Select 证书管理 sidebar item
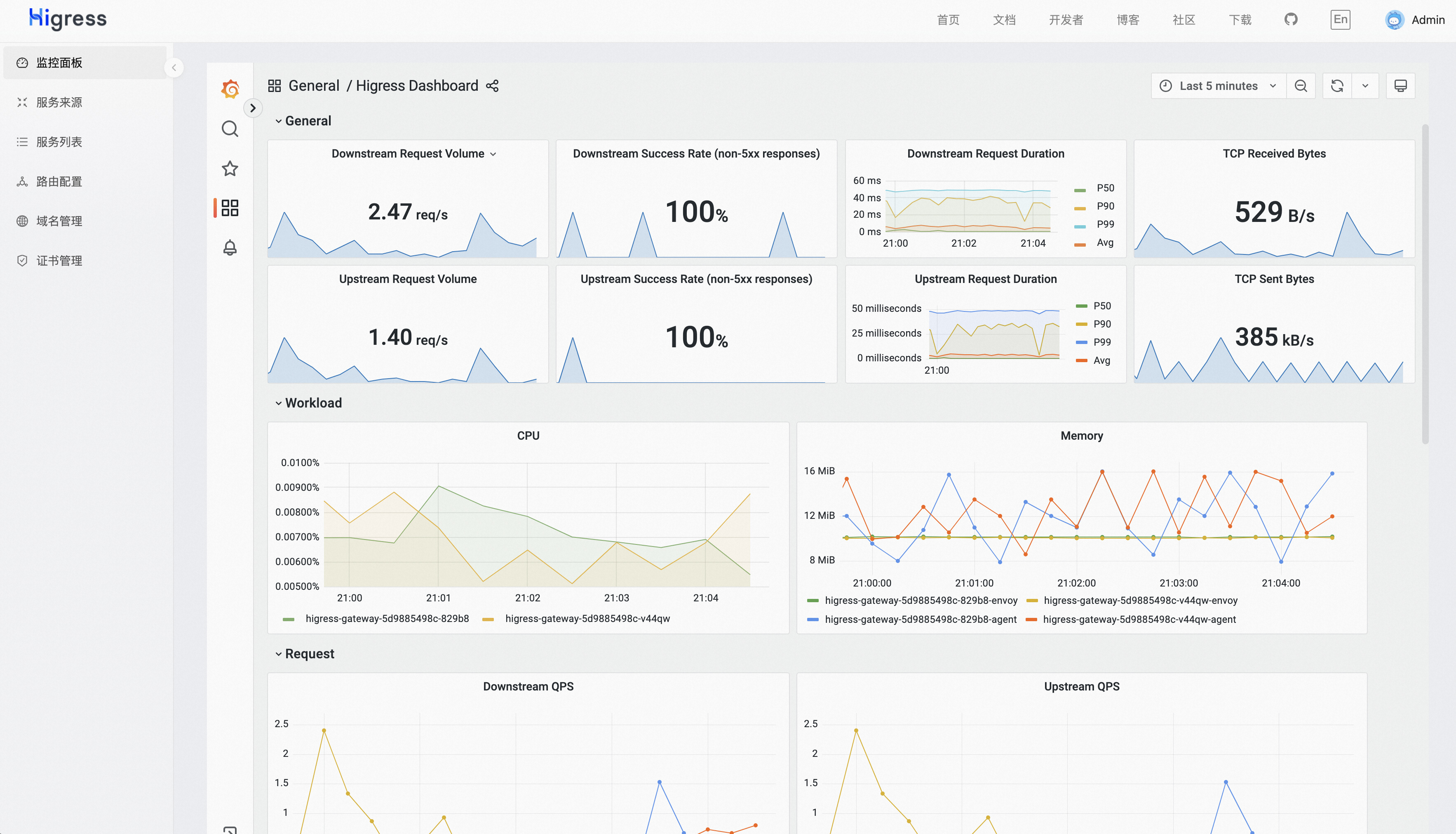The image size is (1456, 834). 59,261
